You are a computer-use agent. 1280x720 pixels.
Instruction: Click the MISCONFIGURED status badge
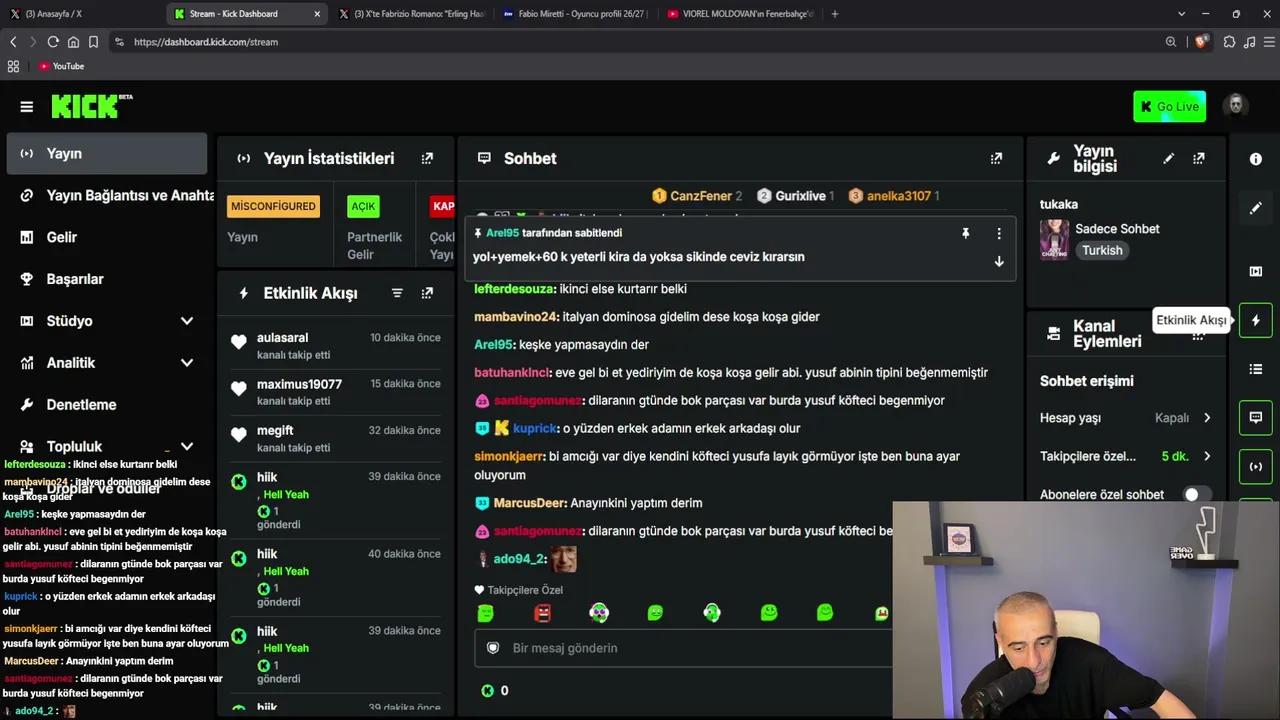pyautogui.click(x=273, y=206)
